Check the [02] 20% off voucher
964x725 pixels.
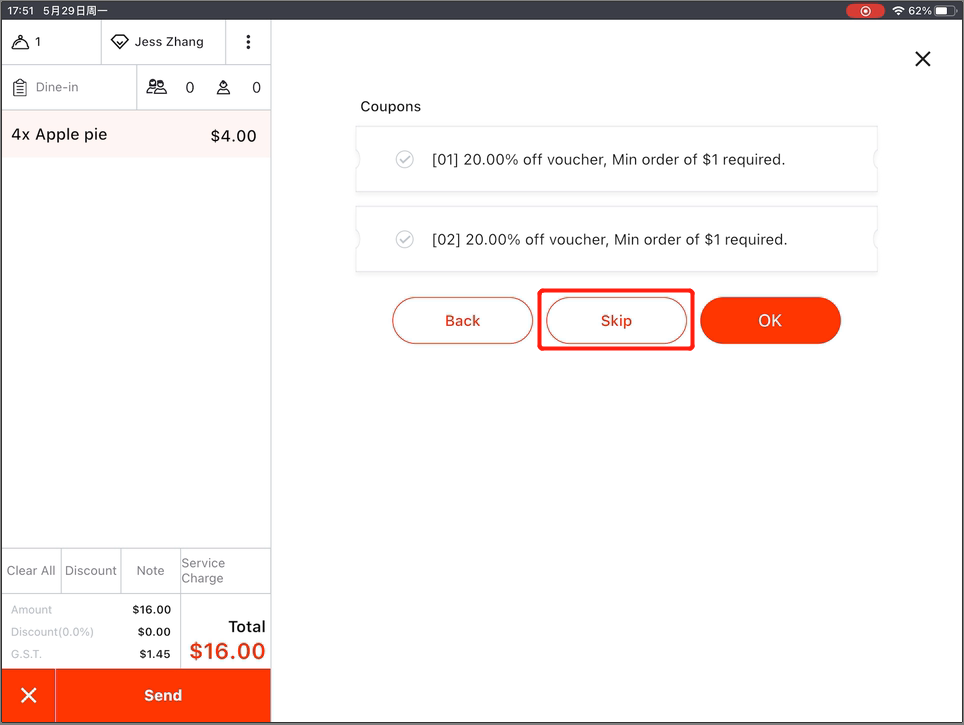pos(405,239)
